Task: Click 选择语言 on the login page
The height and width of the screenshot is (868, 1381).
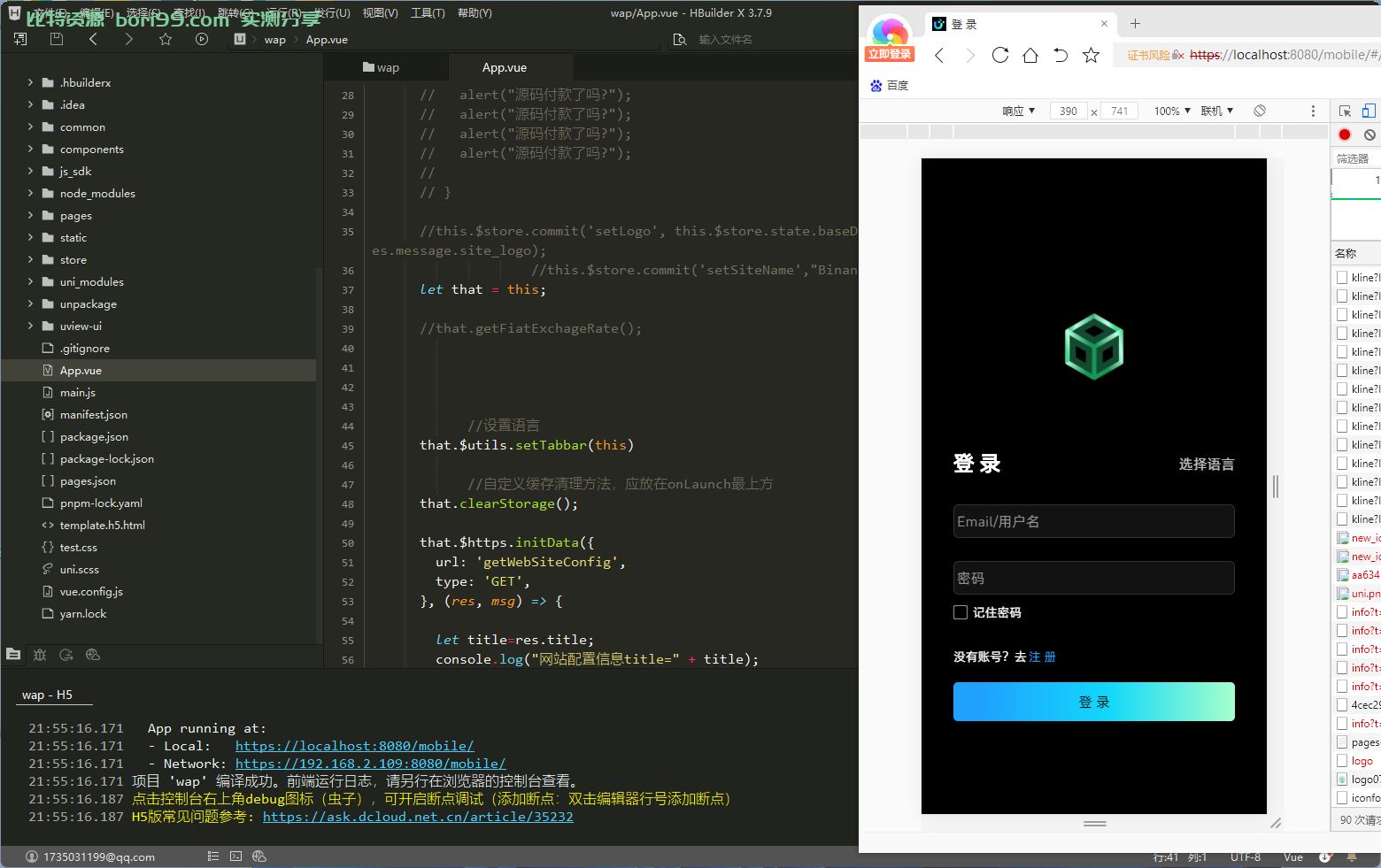Action: coord(1207,465)
